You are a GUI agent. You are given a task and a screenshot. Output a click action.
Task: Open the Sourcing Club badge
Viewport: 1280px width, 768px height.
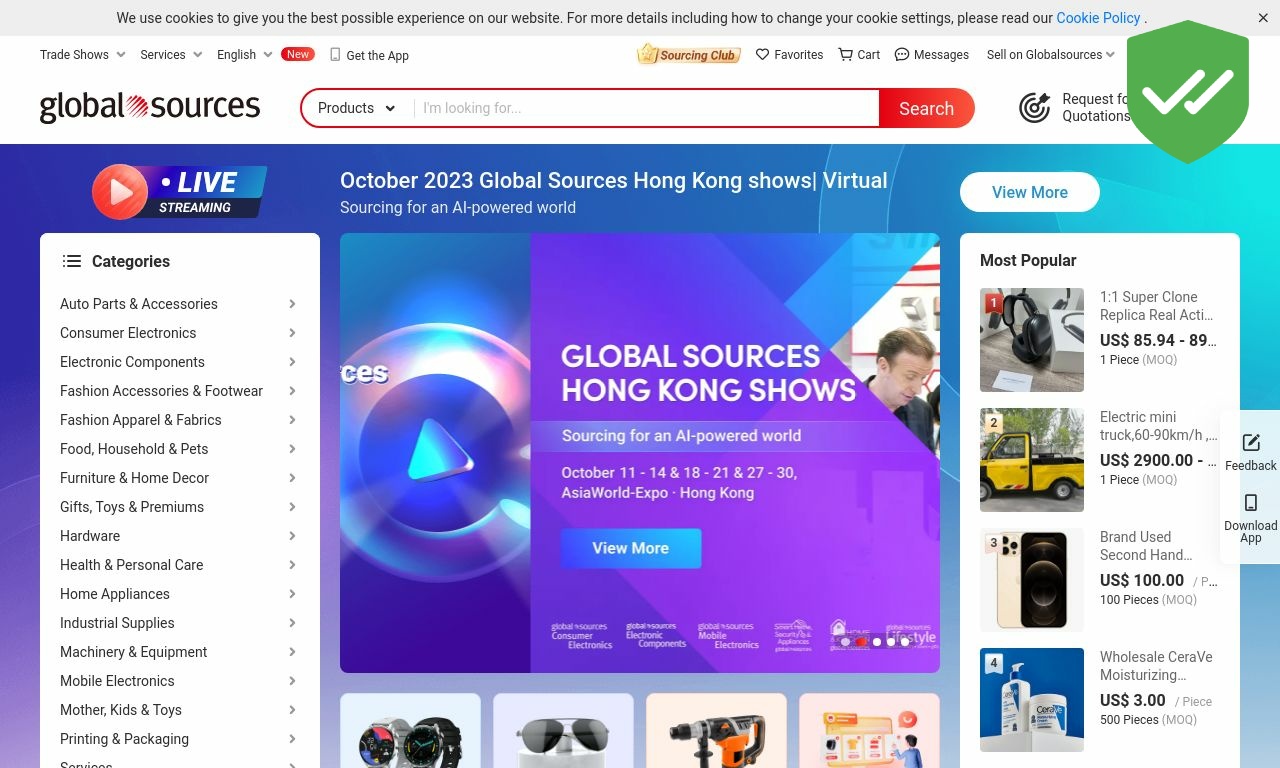(x=689, y=55)
